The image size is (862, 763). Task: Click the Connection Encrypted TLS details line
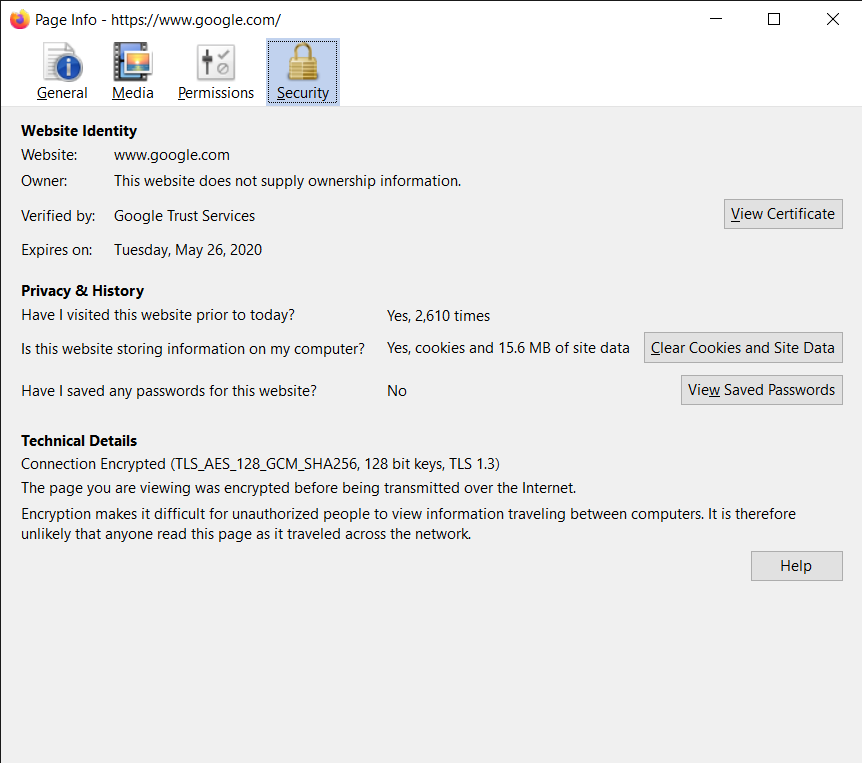coord(260,464)
